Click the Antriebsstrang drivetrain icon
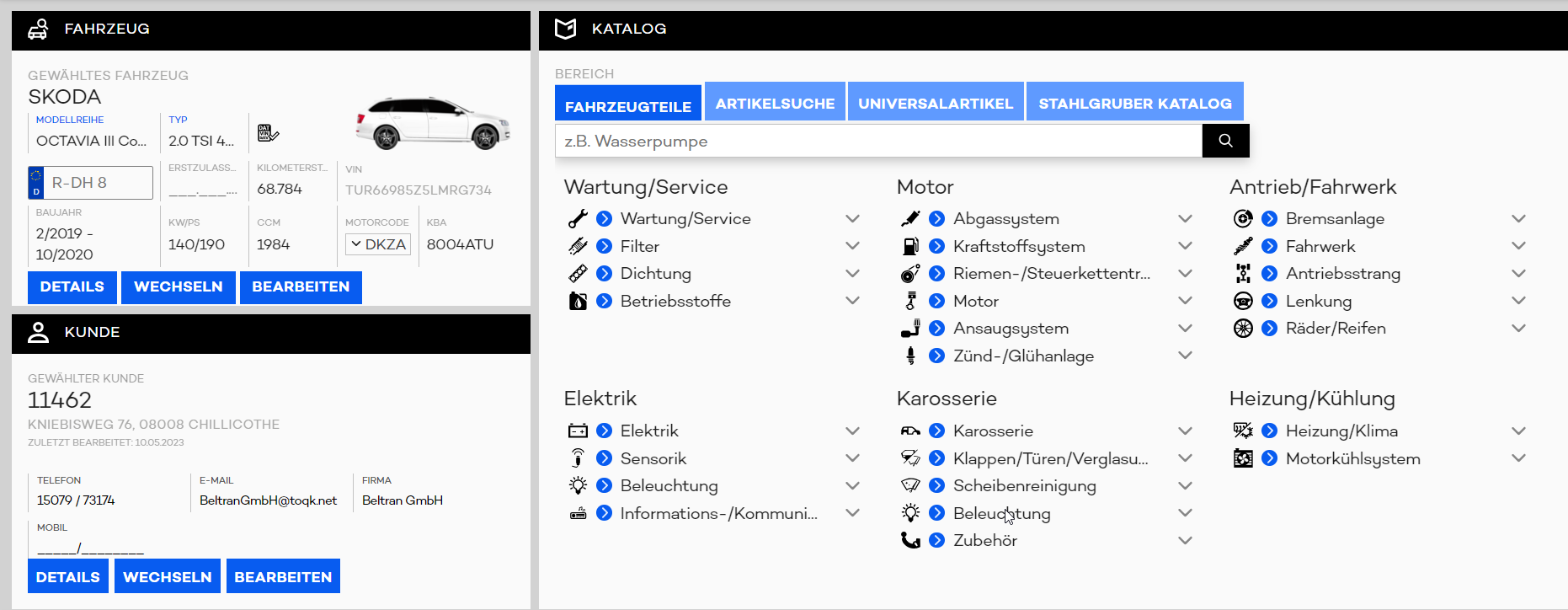Image resolution: width=1568 pixels, height=610 pixels. tap(1243, 274)
